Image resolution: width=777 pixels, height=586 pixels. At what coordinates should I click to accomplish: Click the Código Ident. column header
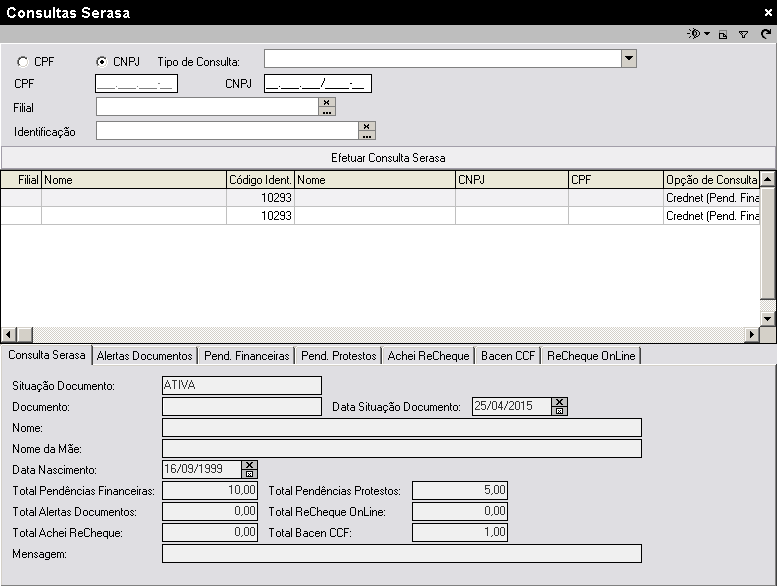point(260,180)
